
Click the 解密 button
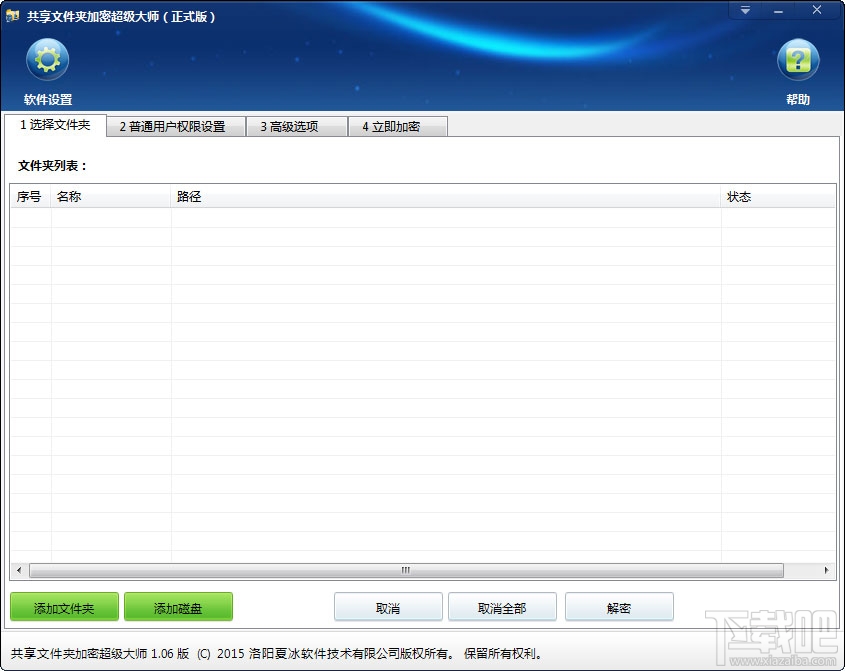[x=620, y=607]
